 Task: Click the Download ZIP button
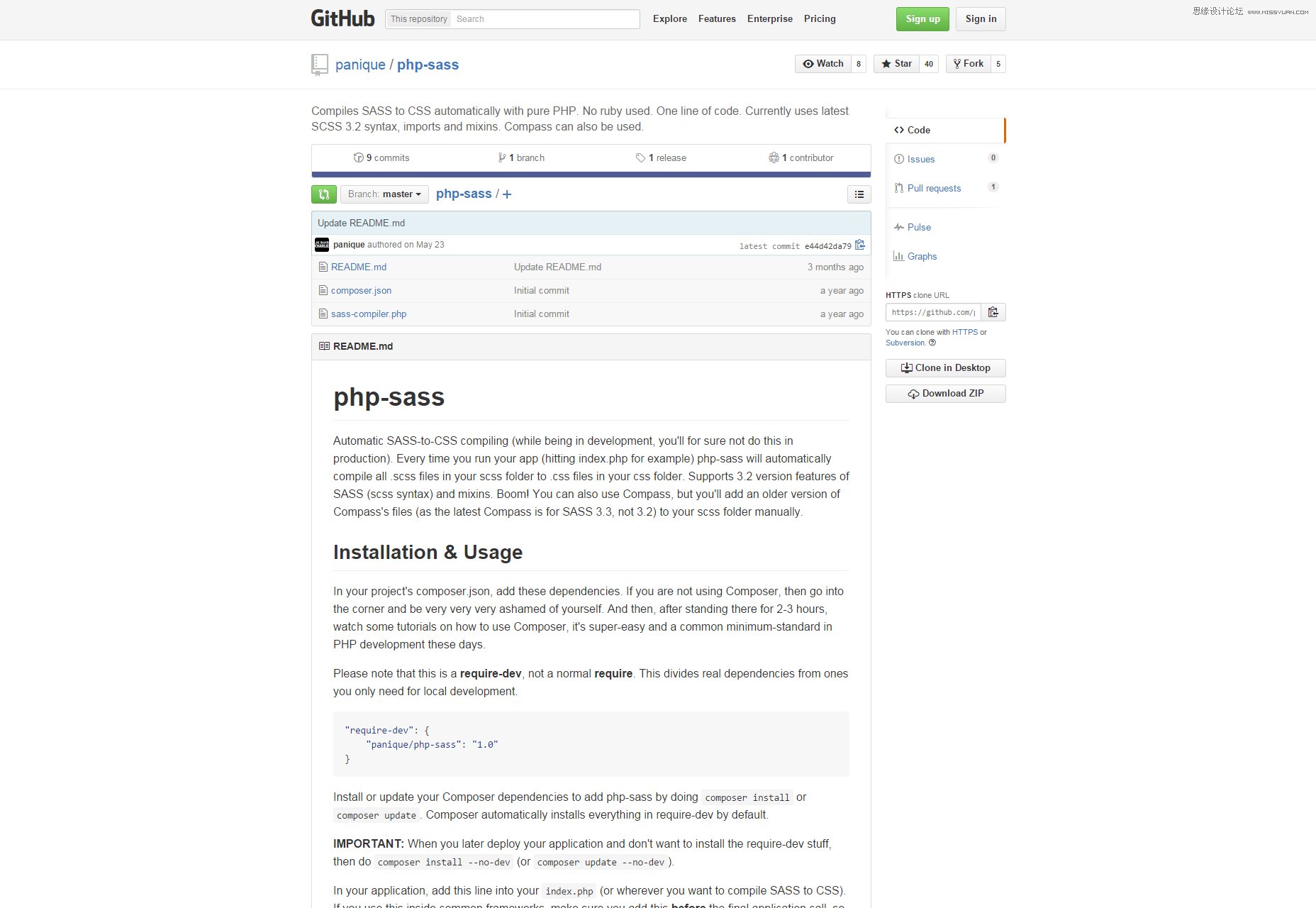[945, 394]
